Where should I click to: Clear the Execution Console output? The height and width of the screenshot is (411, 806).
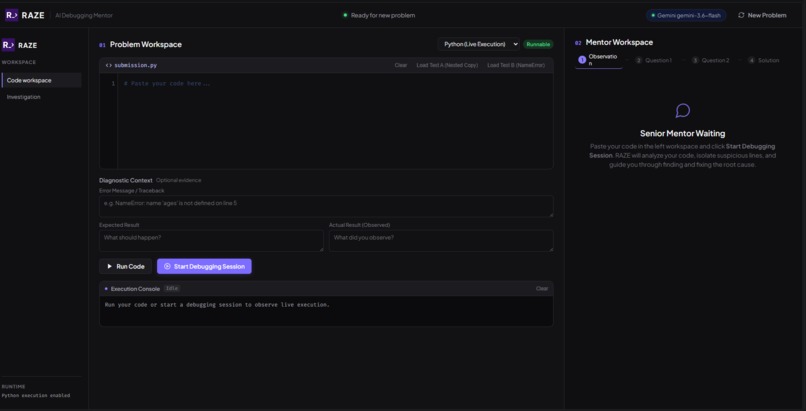click(x=542, y=289)
